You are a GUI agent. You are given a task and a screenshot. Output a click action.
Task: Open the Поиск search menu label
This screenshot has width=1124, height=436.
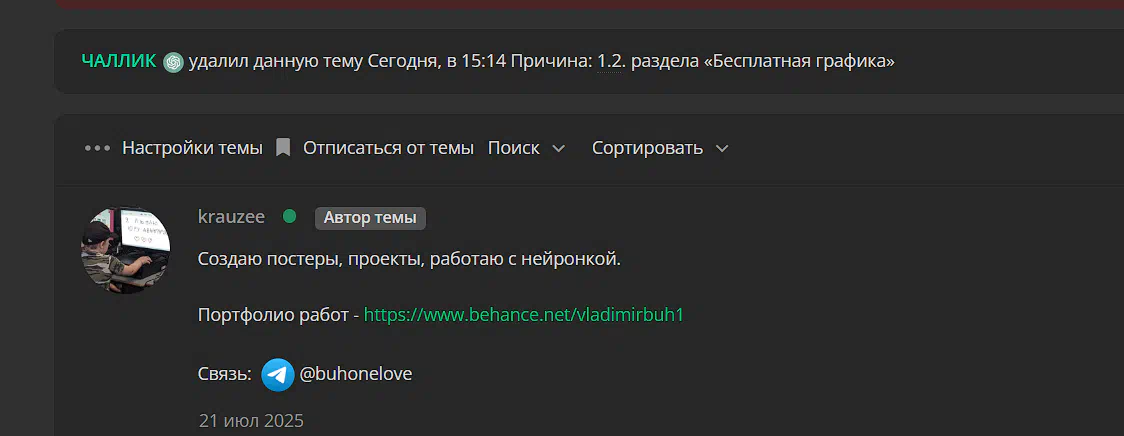513,148
